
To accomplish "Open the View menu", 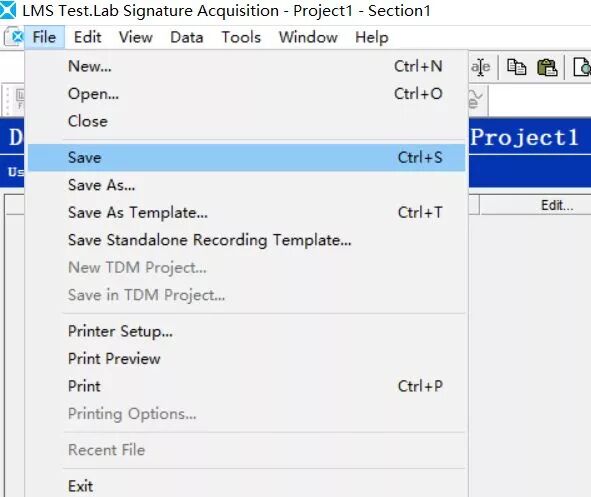I will click(x=136, y=37).
